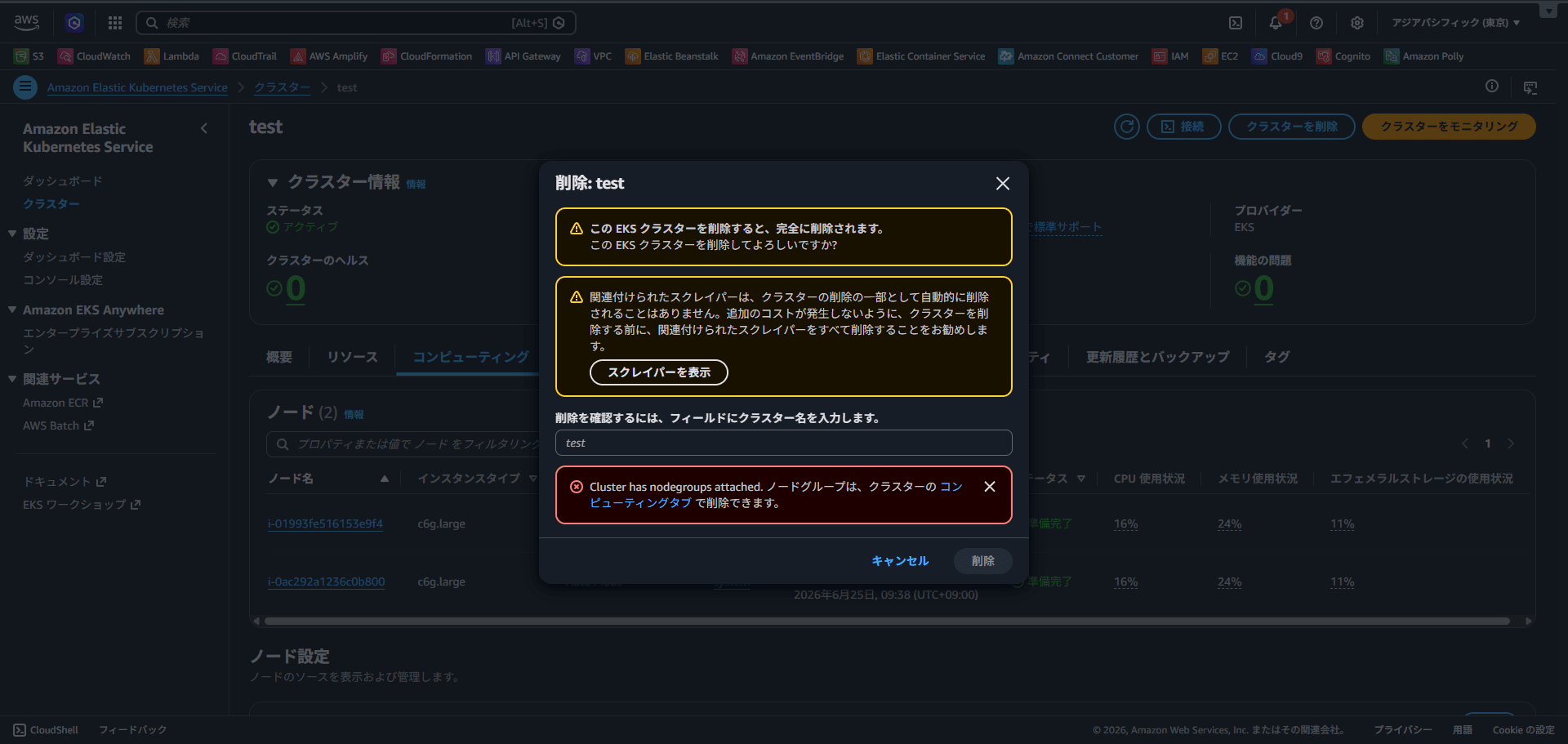Click クラスターをモニタリング button
Image resolution: width=1568 pixels, height=744 pixels.
(x=1450, y=127)
